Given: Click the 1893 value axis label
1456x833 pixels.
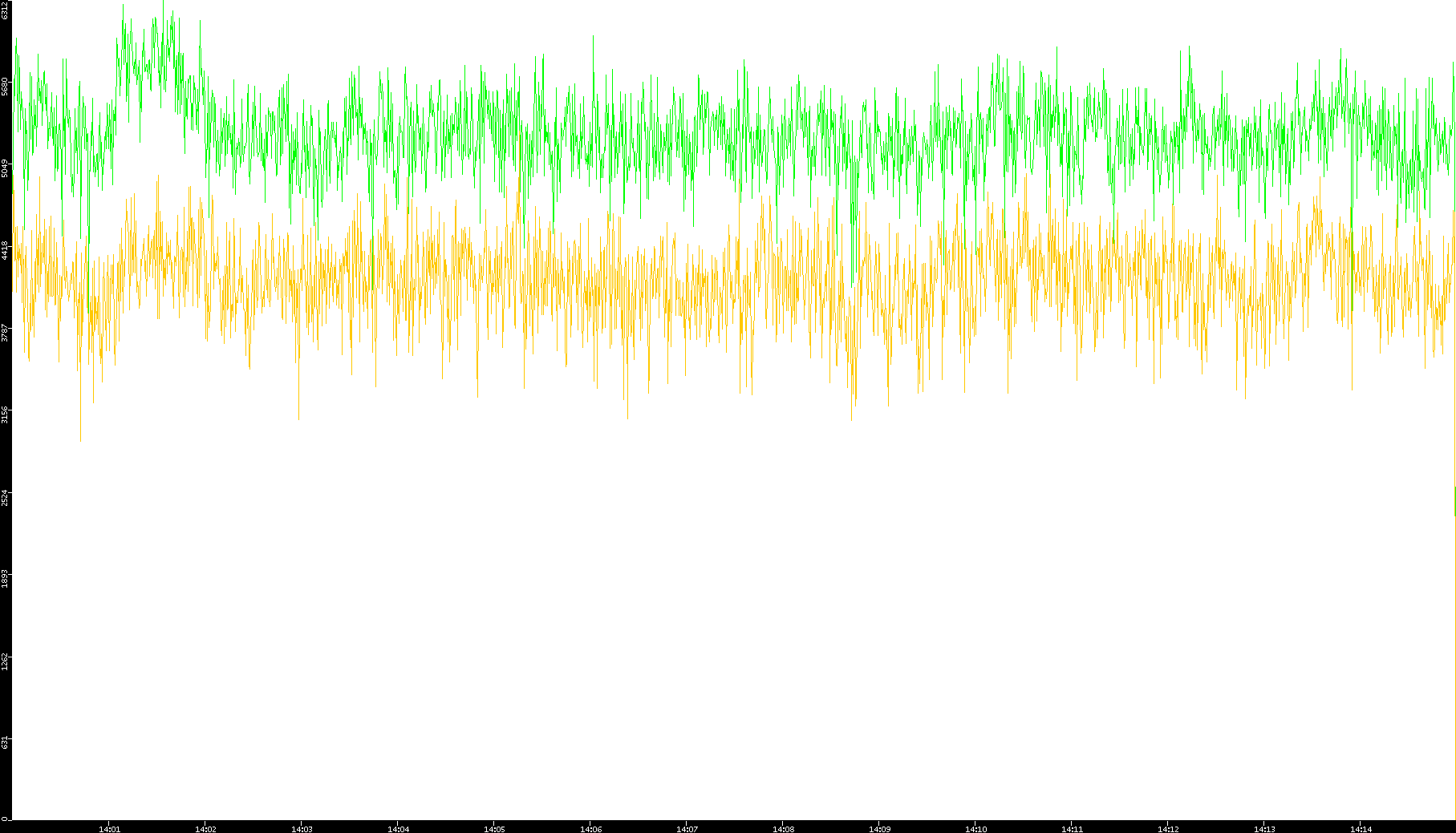Looking at the screenshot, I should [6, 578].
